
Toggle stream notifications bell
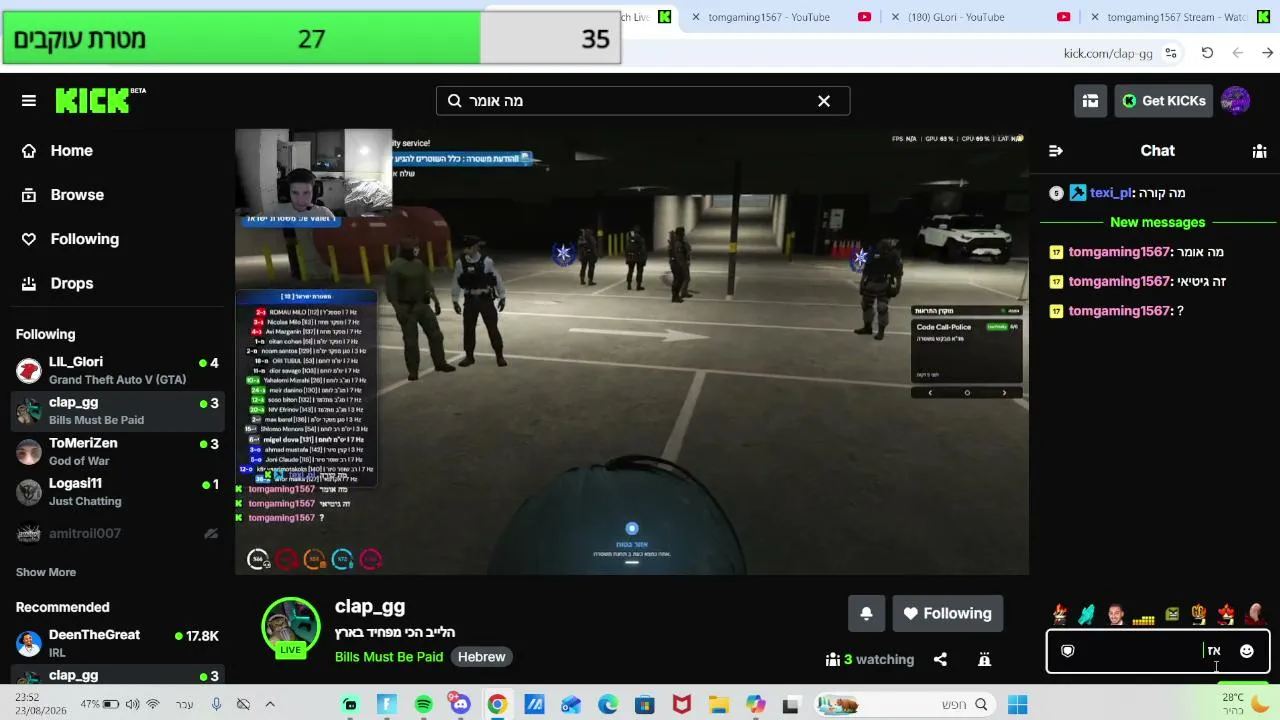click(866, 614)
